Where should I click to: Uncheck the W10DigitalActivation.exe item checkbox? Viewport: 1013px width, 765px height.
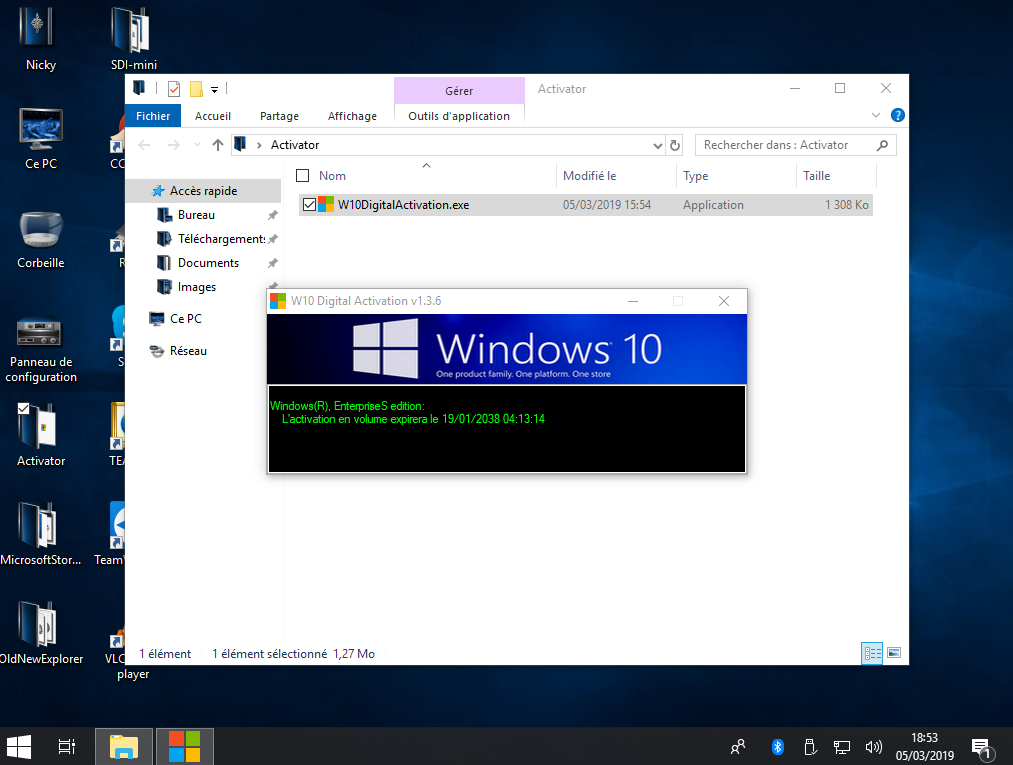coord(309,204)
